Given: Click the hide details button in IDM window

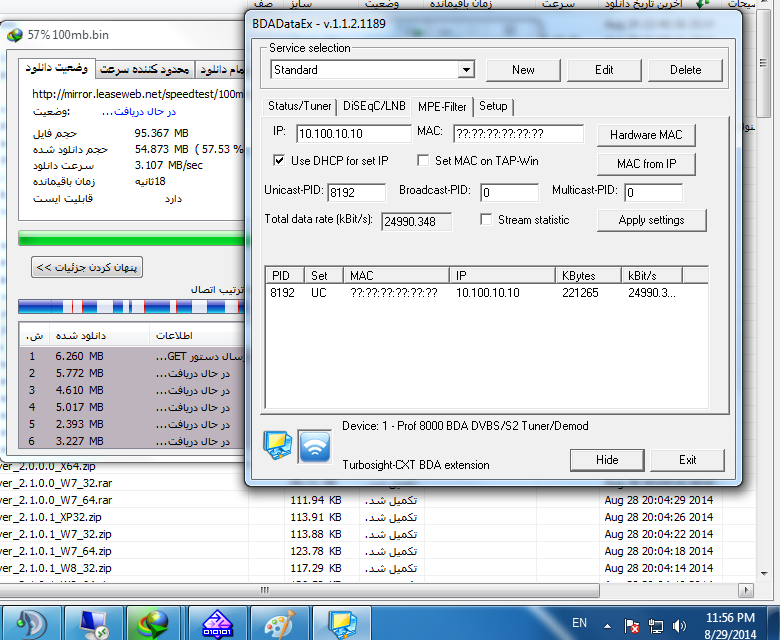Looking at the screenshot, I should 87,268.
